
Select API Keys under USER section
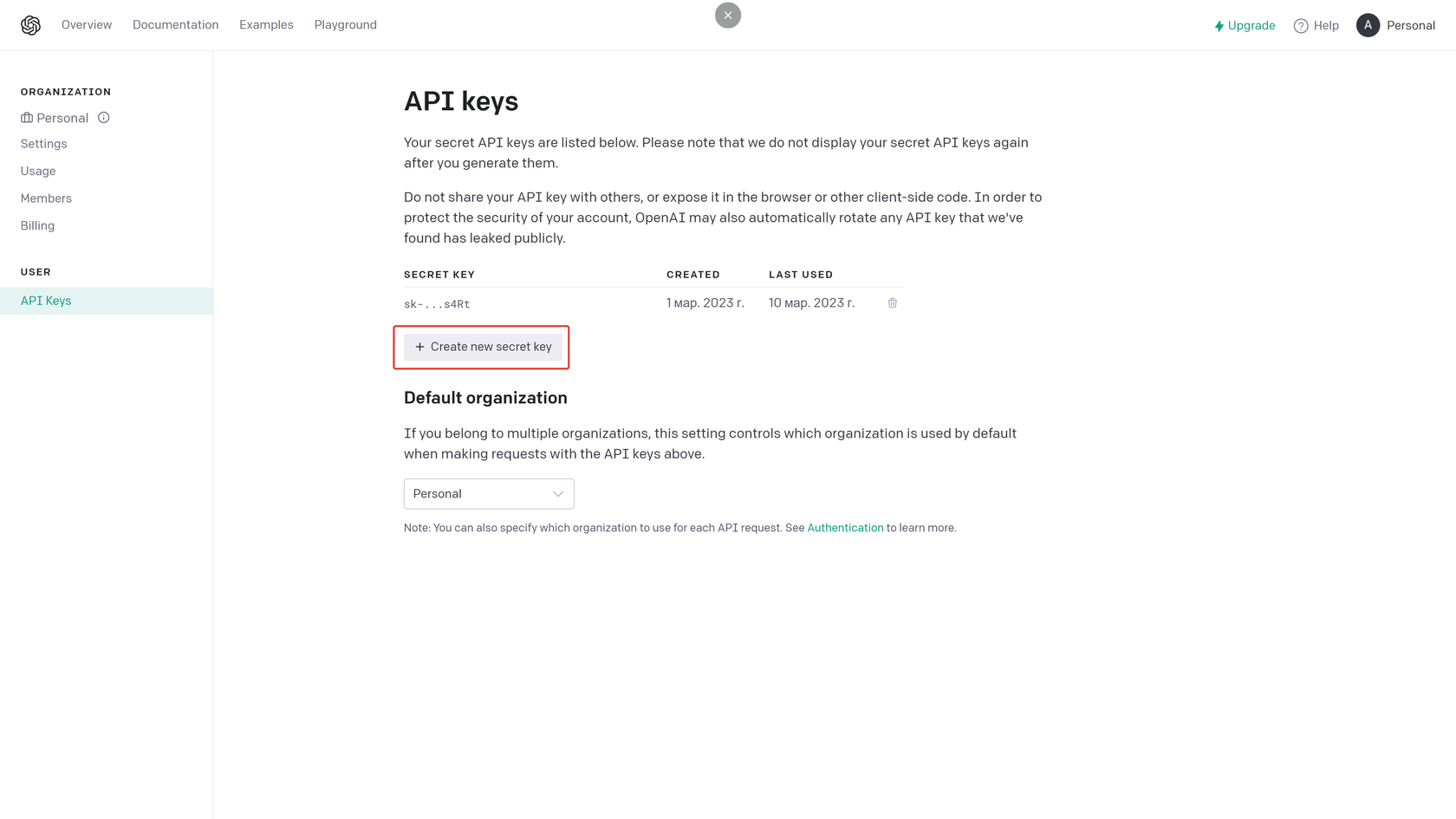[x=46, y=300]
